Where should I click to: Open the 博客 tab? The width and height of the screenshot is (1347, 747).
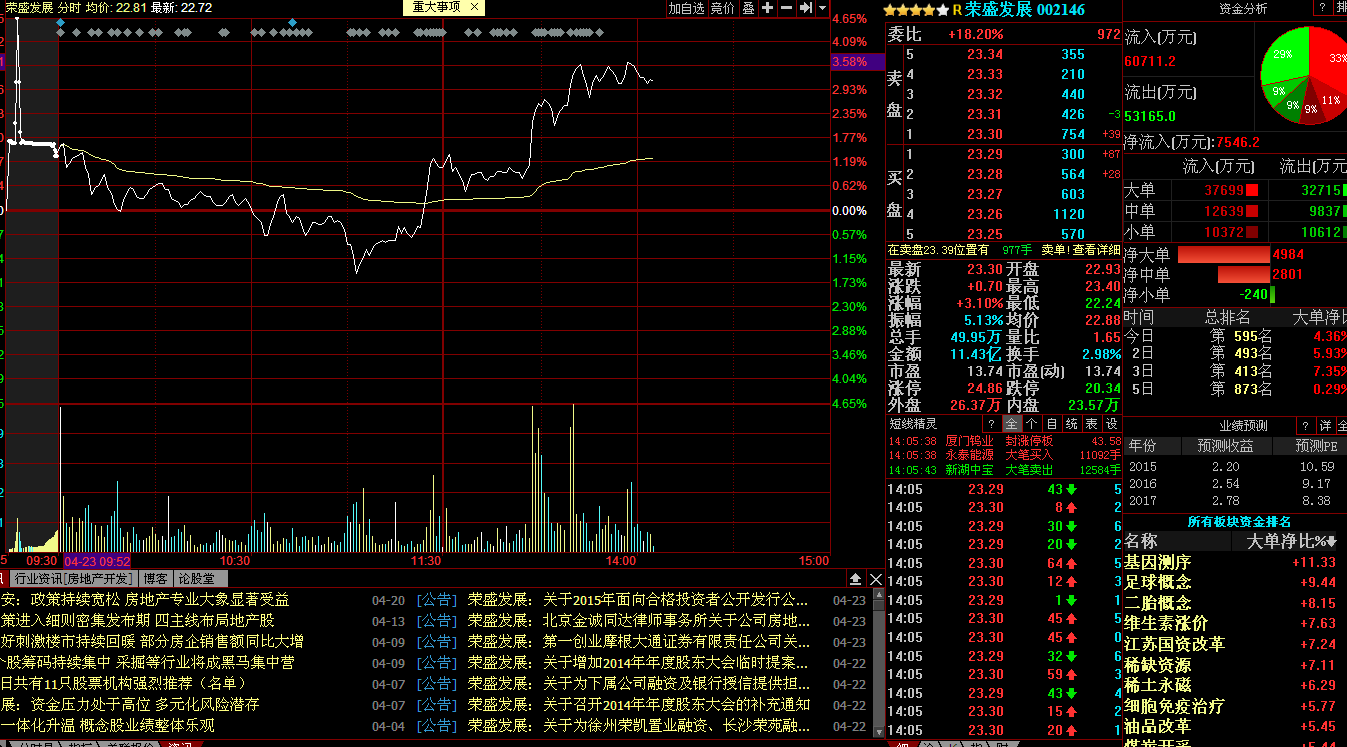(x=155, y=579)
